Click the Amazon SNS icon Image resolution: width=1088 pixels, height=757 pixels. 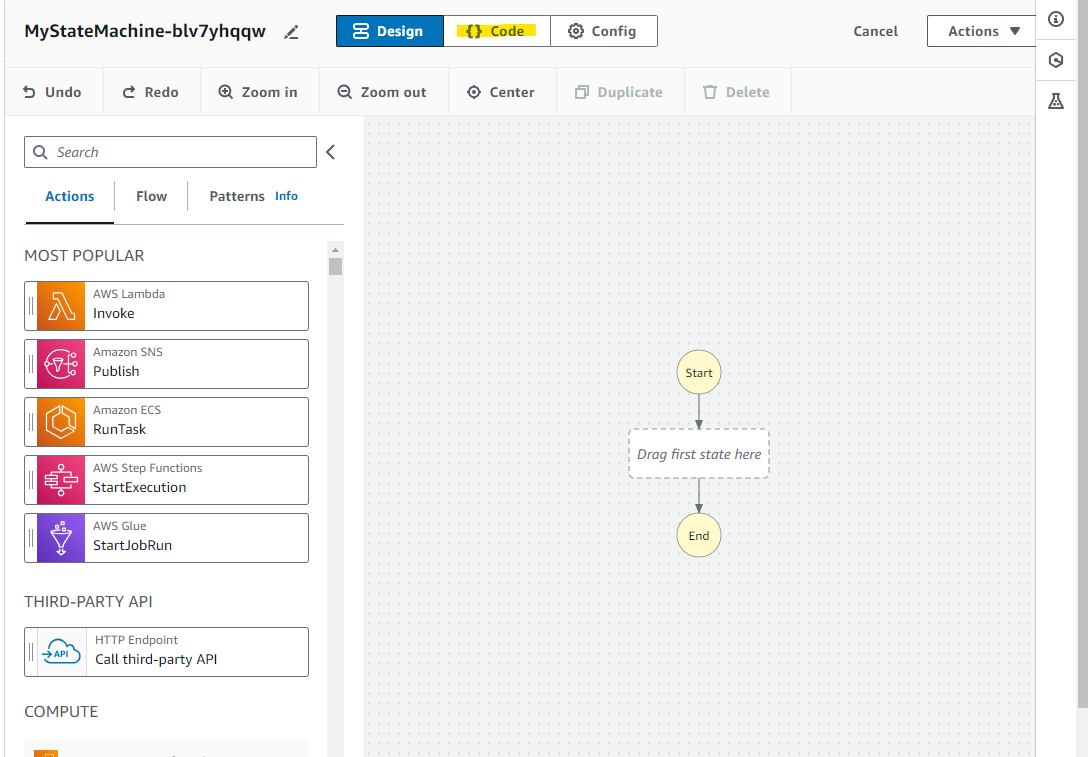61,364
